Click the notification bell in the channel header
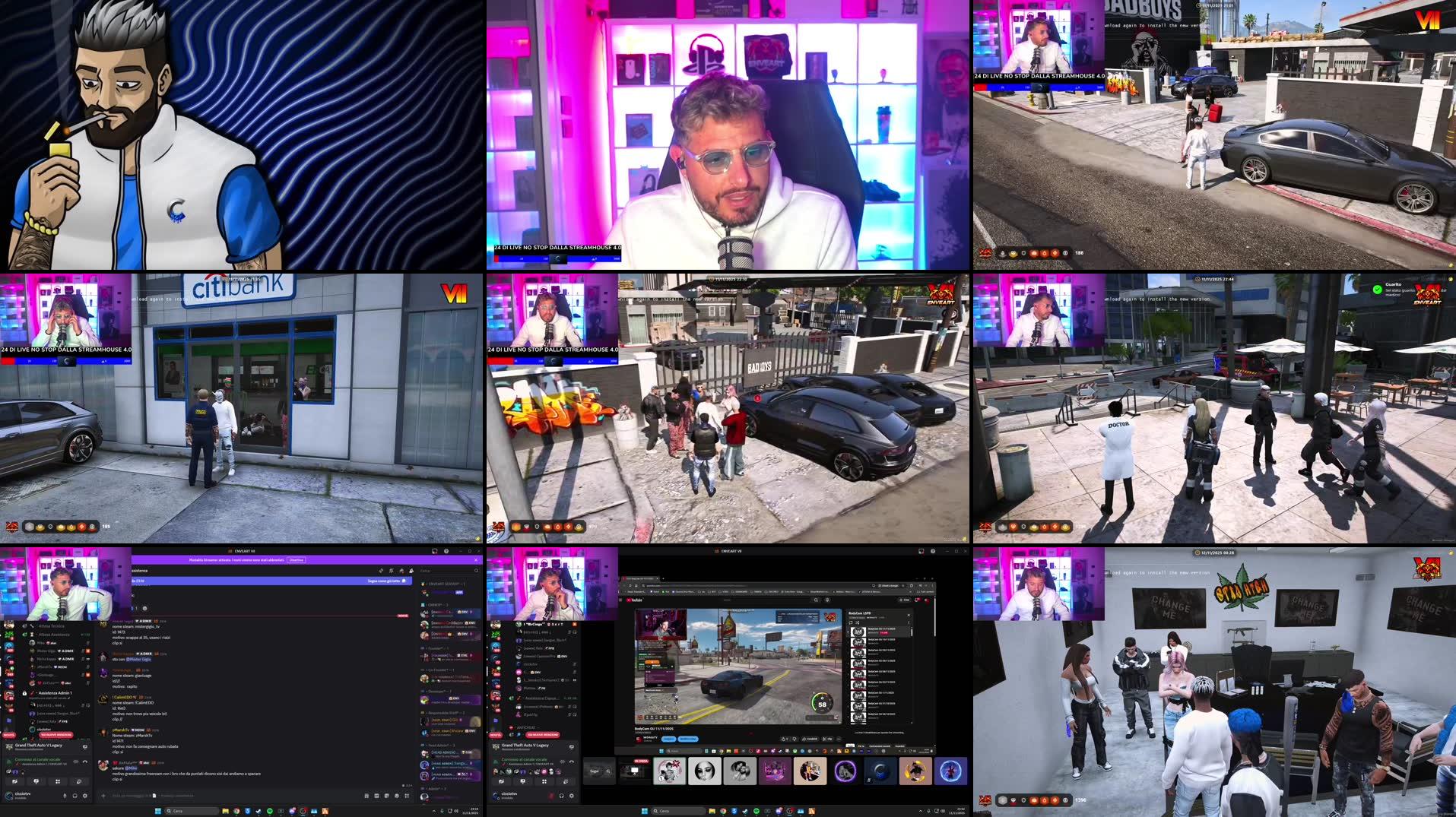1456x817 pixels. (x=411, y=571)
